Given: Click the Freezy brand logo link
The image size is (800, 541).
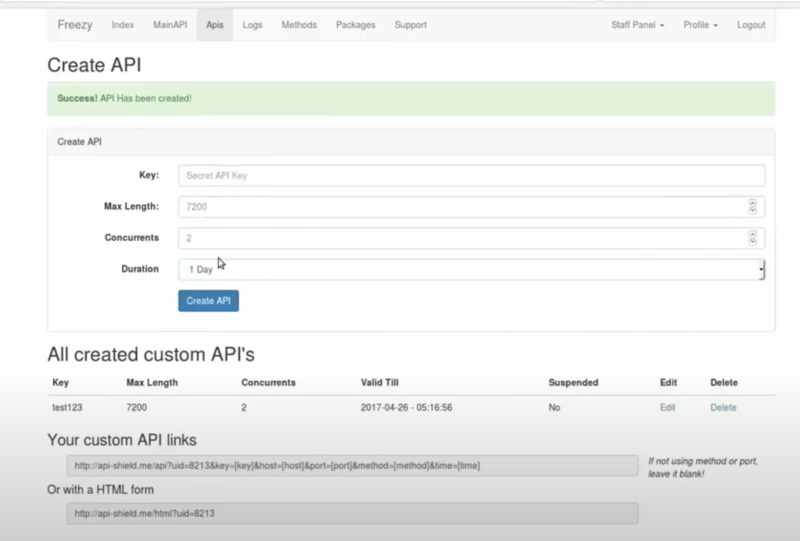Looking at the screenshot, I should pyautogui.click(x=75, y=25).
